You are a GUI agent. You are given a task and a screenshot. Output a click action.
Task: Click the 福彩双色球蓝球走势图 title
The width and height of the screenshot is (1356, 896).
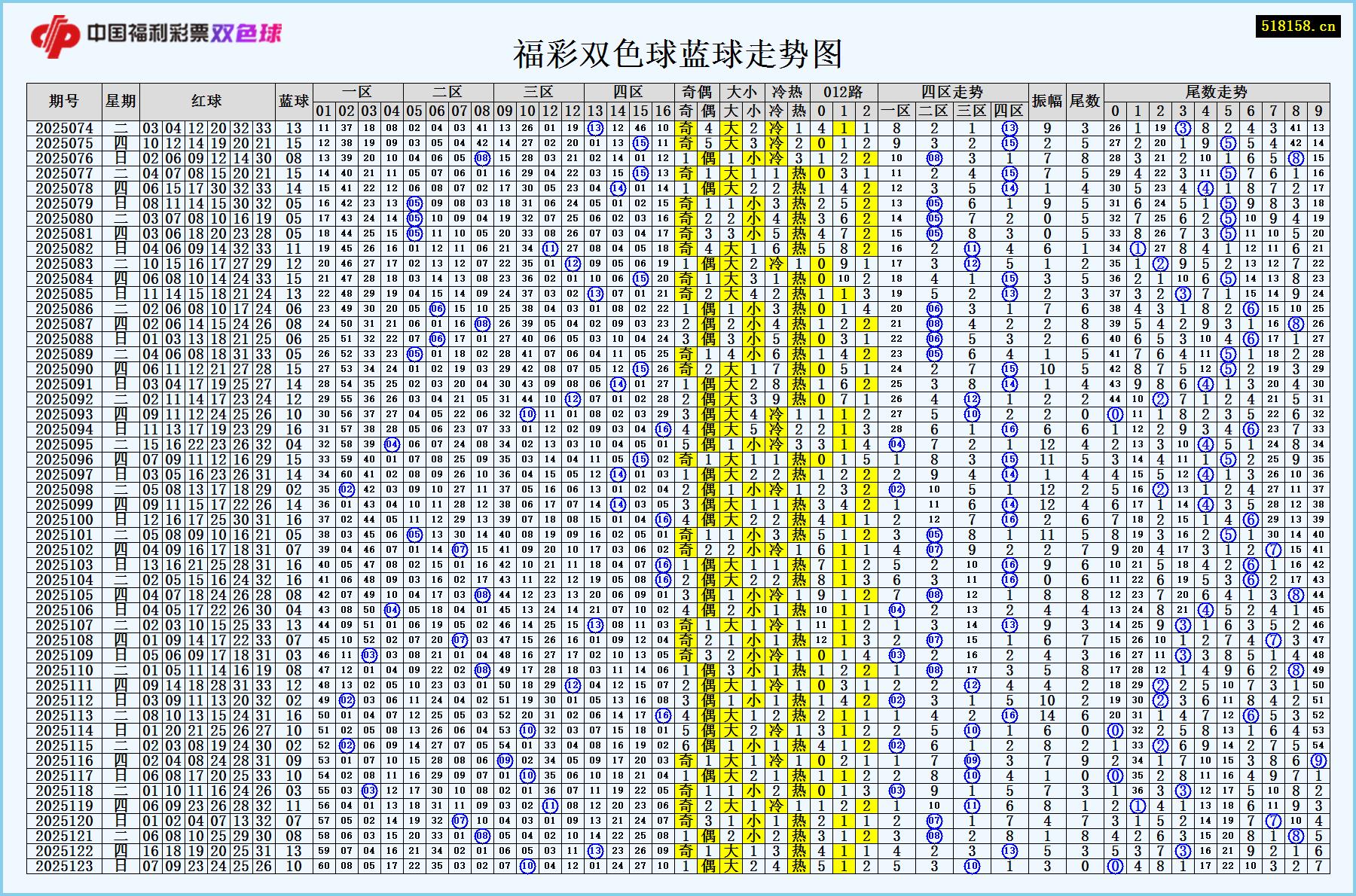point(678,54)
